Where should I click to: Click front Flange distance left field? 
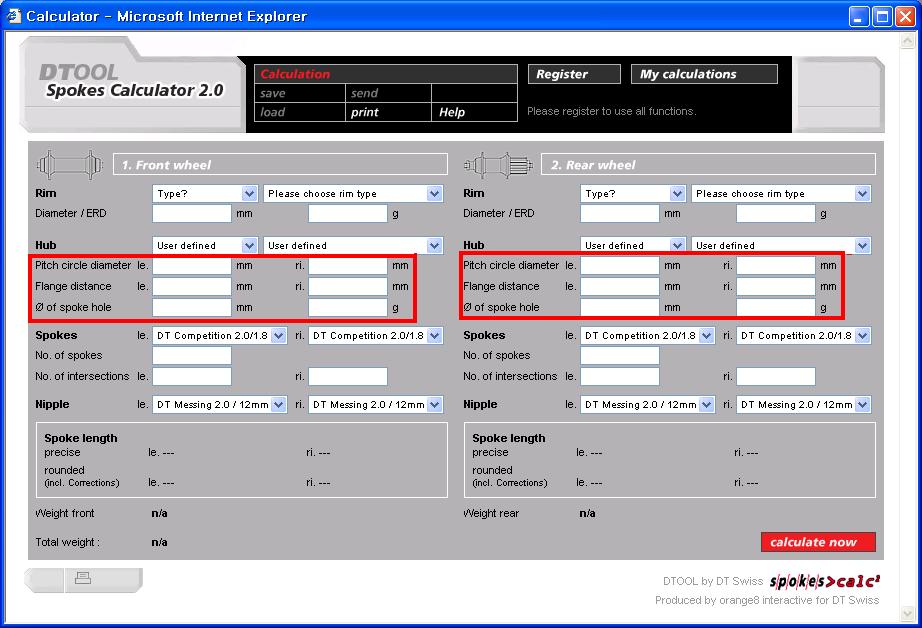[192, 286]
